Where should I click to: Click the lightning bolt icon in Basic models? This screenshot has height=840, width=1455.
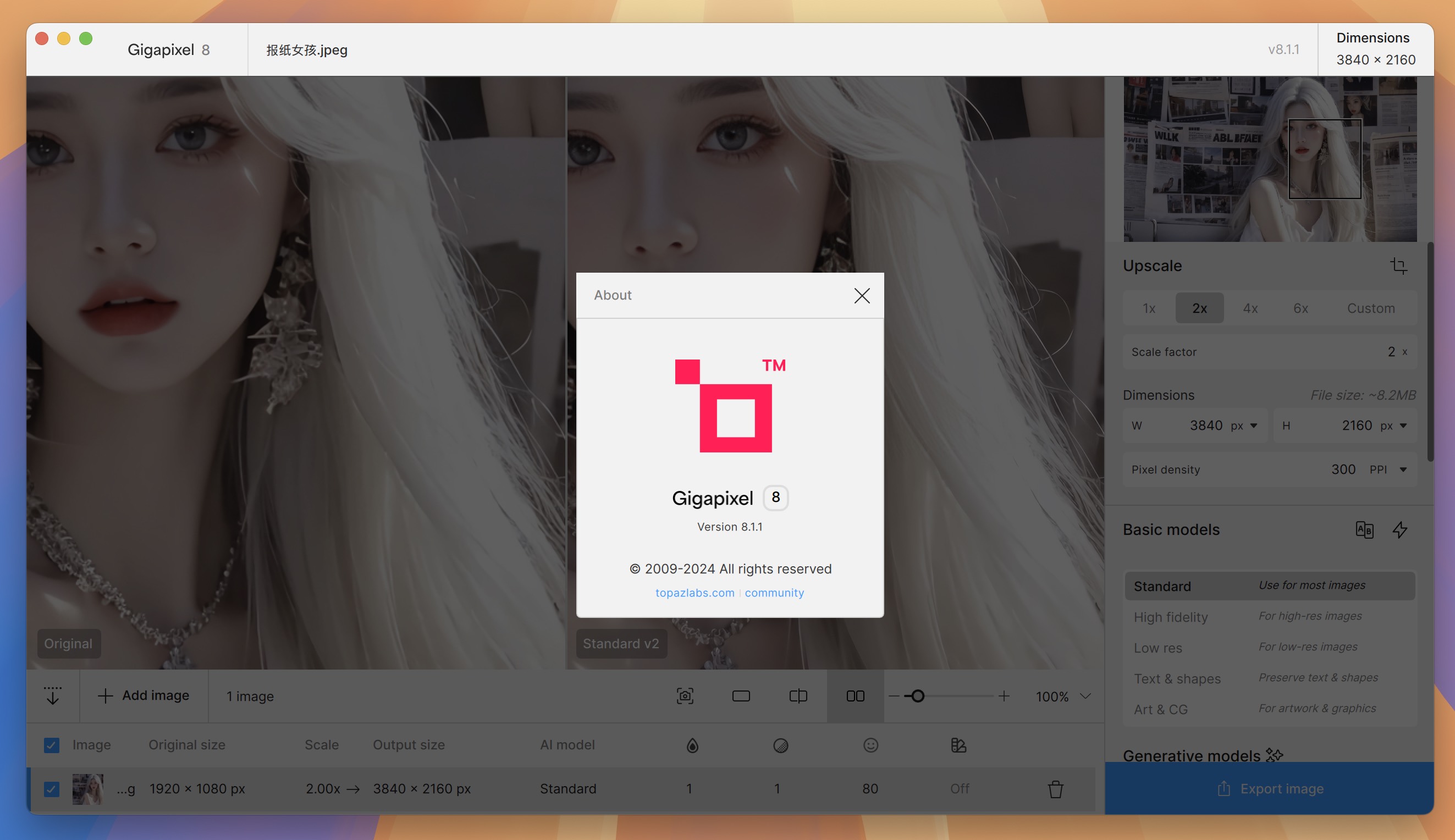tap(1400, 529)
